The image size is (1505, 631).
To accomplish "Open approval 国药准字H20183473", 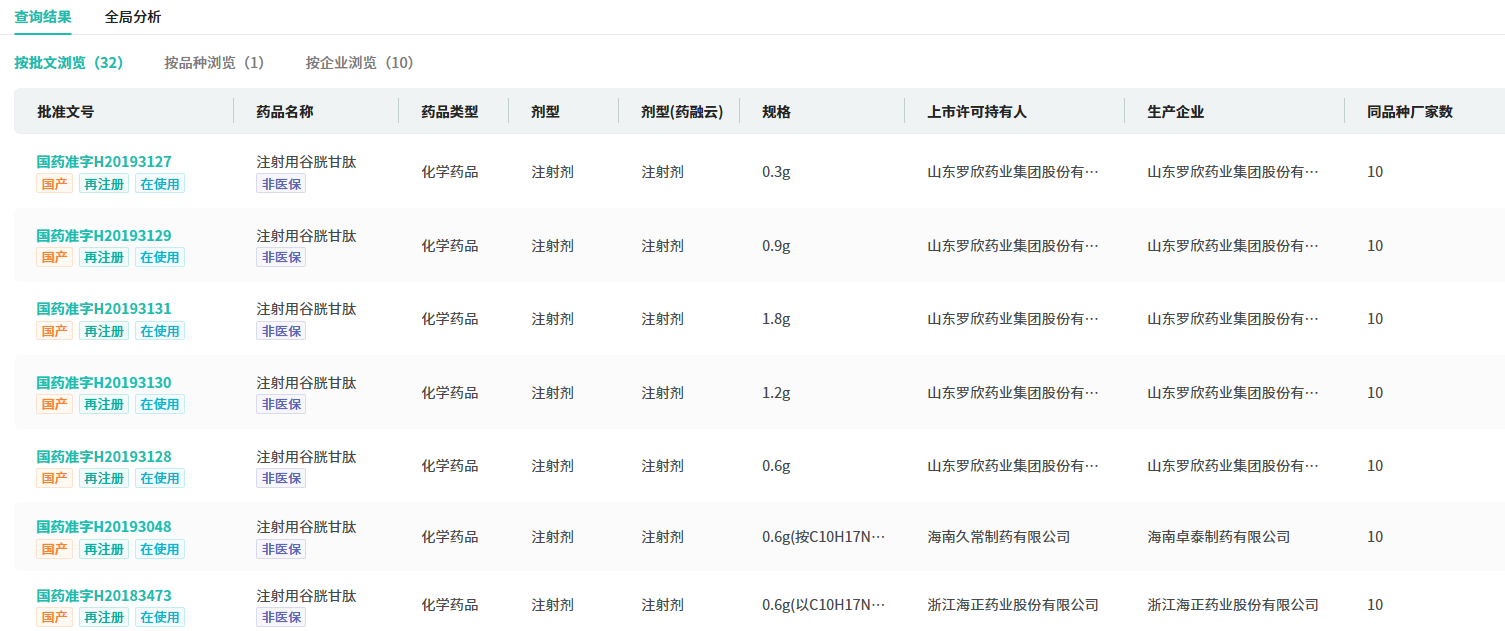I will 104,596.
